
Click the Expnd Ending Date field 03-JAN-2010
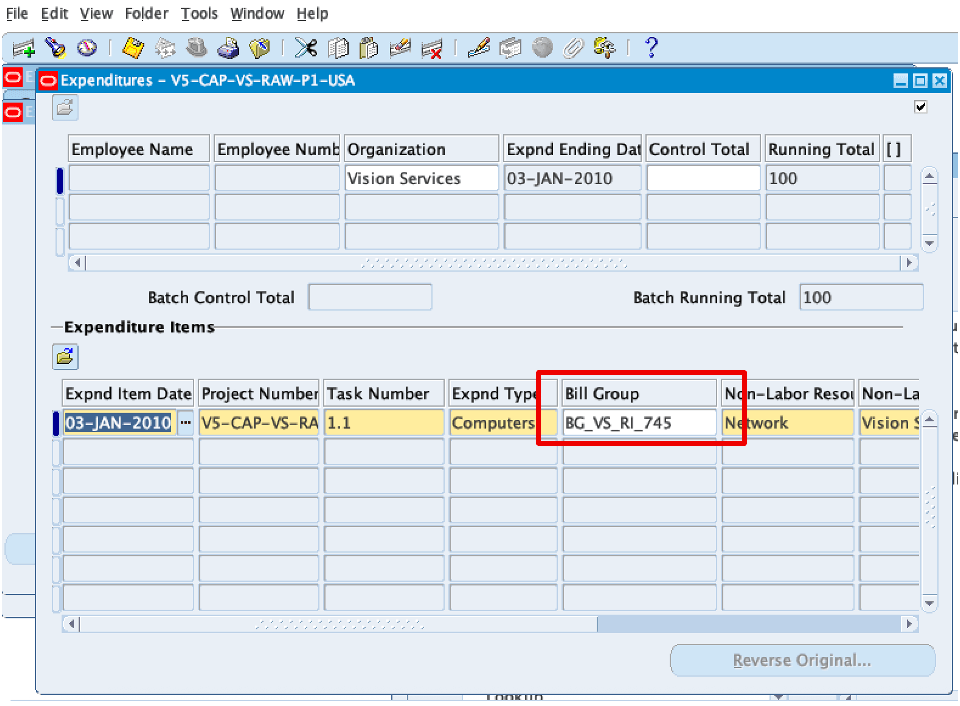pyautogui.click(x=572, y=178)
